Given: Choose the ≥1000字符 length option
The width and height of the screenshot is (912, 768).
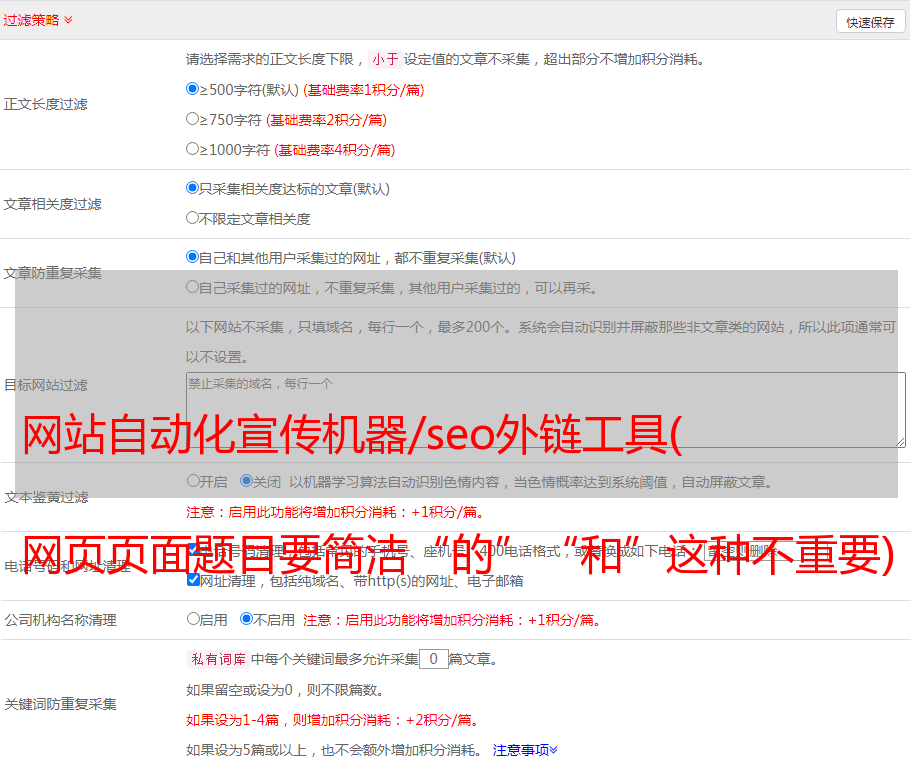Looking at the screenshot, I should pyautogui.click(x=193, y=149).
